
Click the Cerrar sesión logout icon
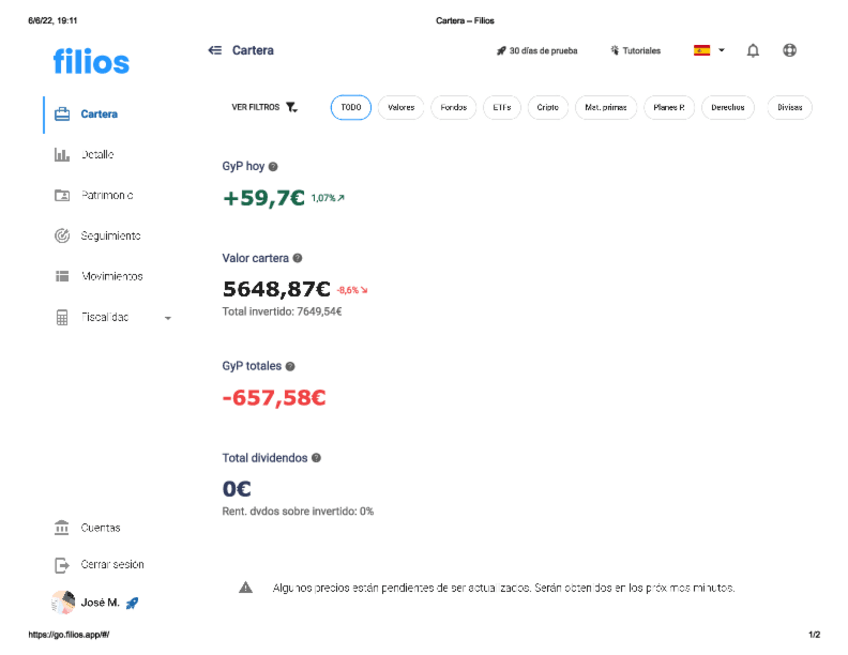pos(62,565)
